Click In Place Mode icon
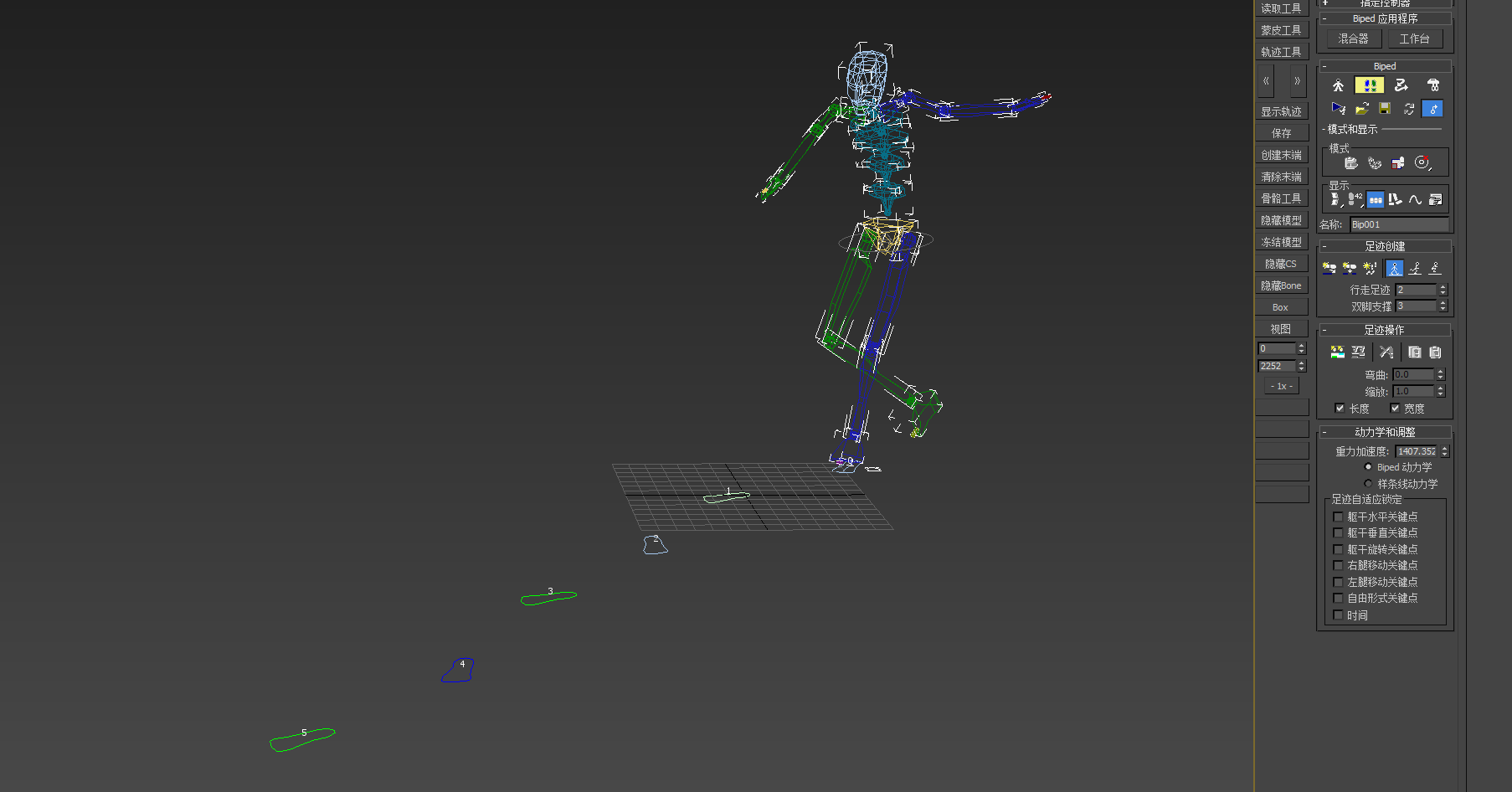The width and height of the screenshot is (1512, 792). point(1422,163)
